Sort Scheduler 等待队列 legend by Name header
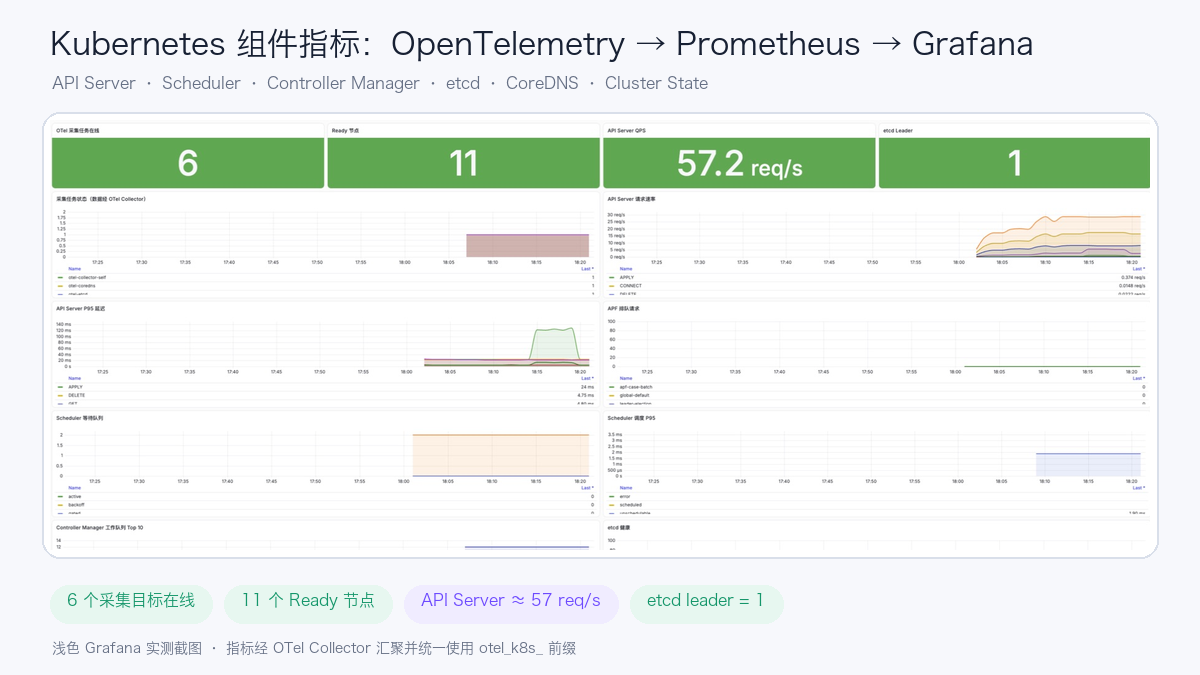 [74, 487]
